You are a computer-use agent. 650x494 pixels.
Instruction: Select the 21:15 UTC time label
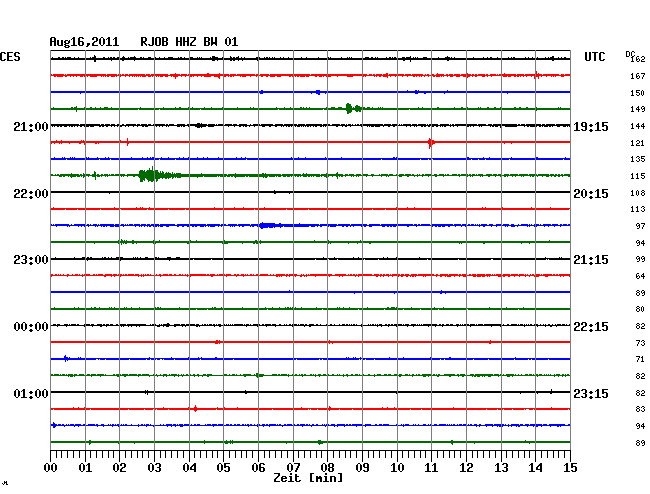pyautogui.click(x=591, y=260)
